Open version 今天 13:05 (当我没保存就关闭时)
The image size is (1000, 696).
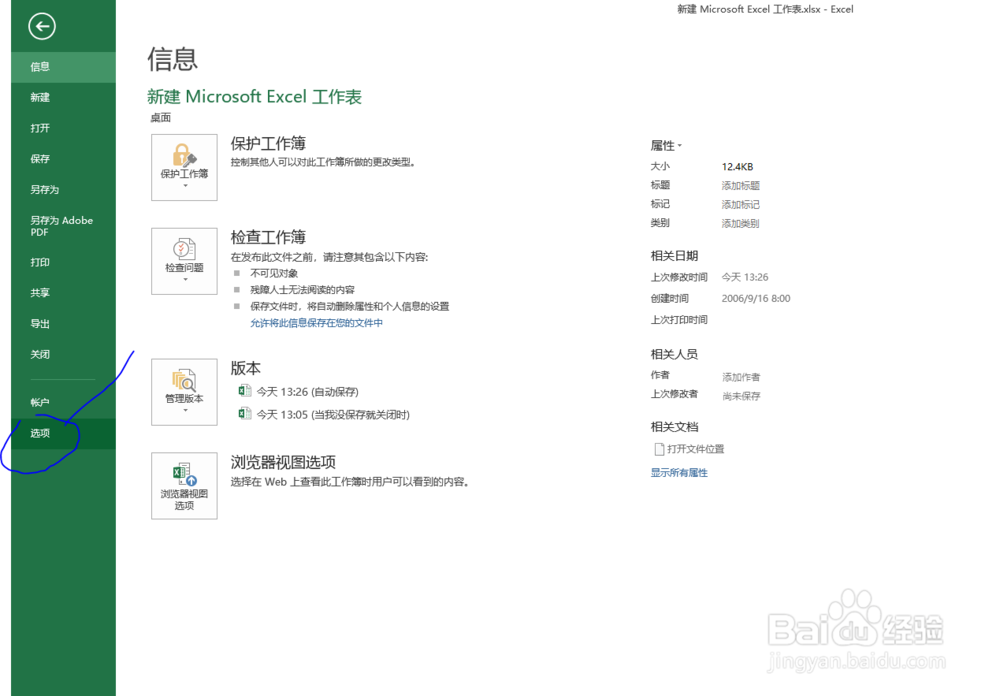coord(334,415)
